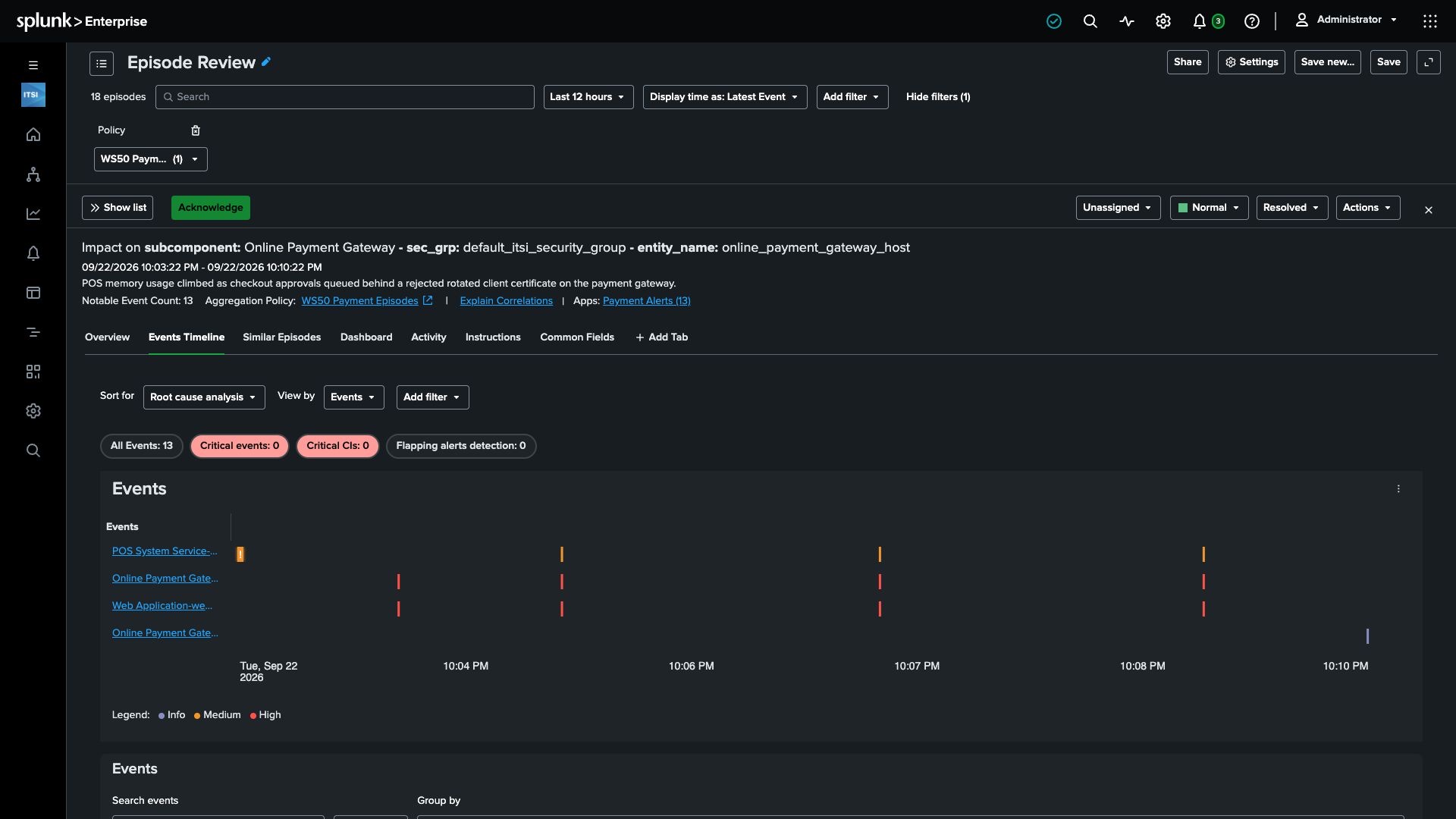Open the Unassigned owner dropdown
Viewport: 1456px width, 819px height.
tap(1119, 208)
